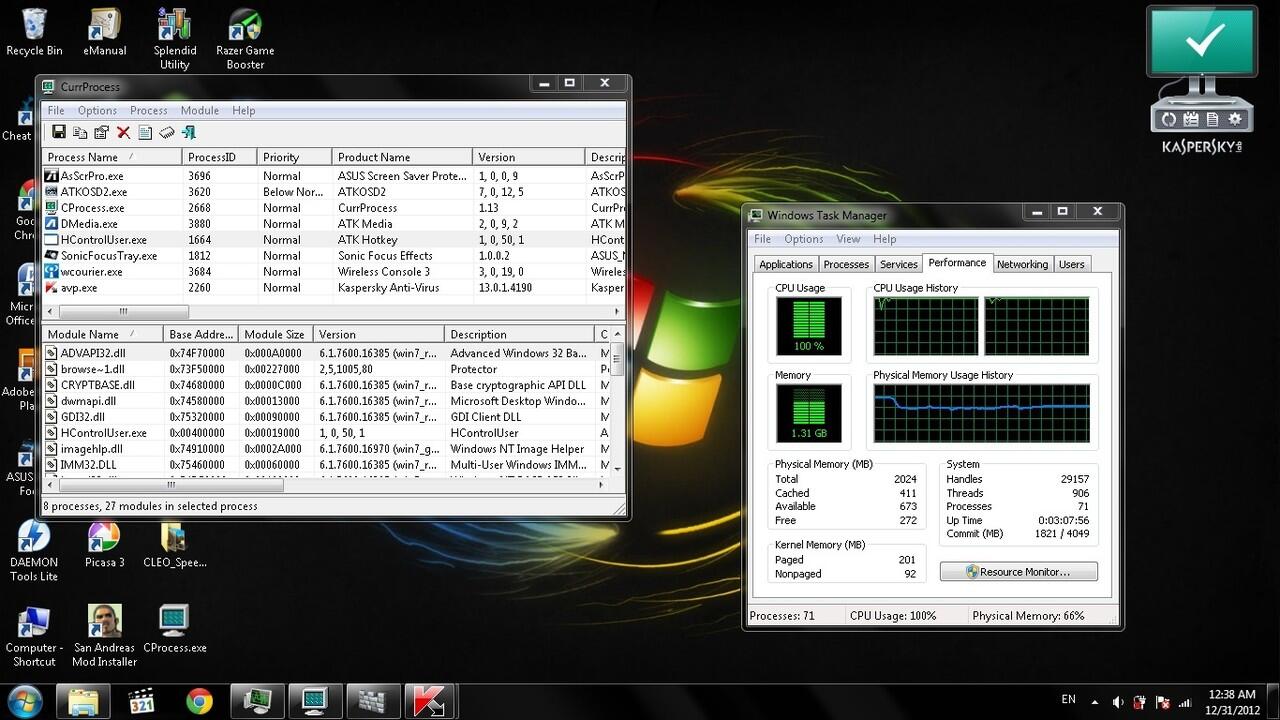
Task: Click the Copy icon in CurrProcess toolbar
Action: [80, 132]
